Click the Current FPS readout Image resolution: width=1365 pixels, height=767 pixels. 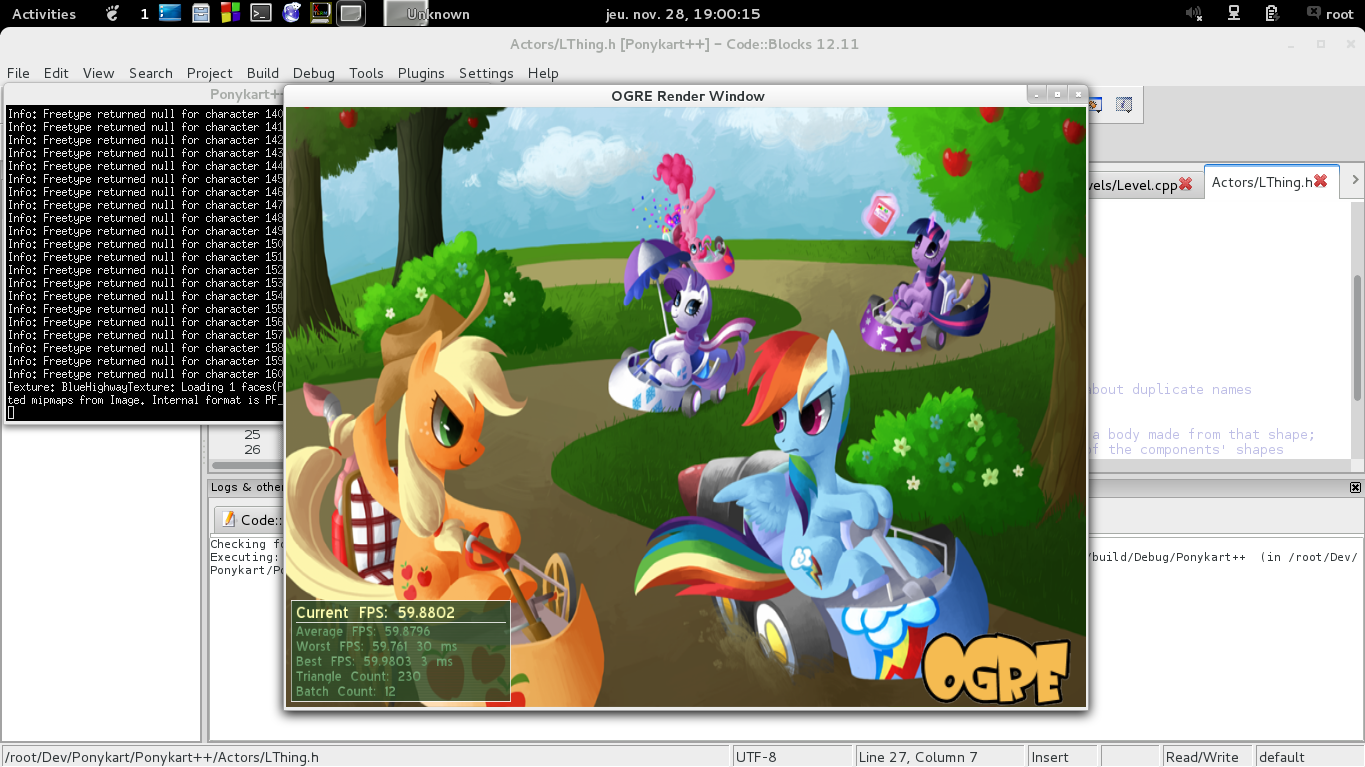375,612
